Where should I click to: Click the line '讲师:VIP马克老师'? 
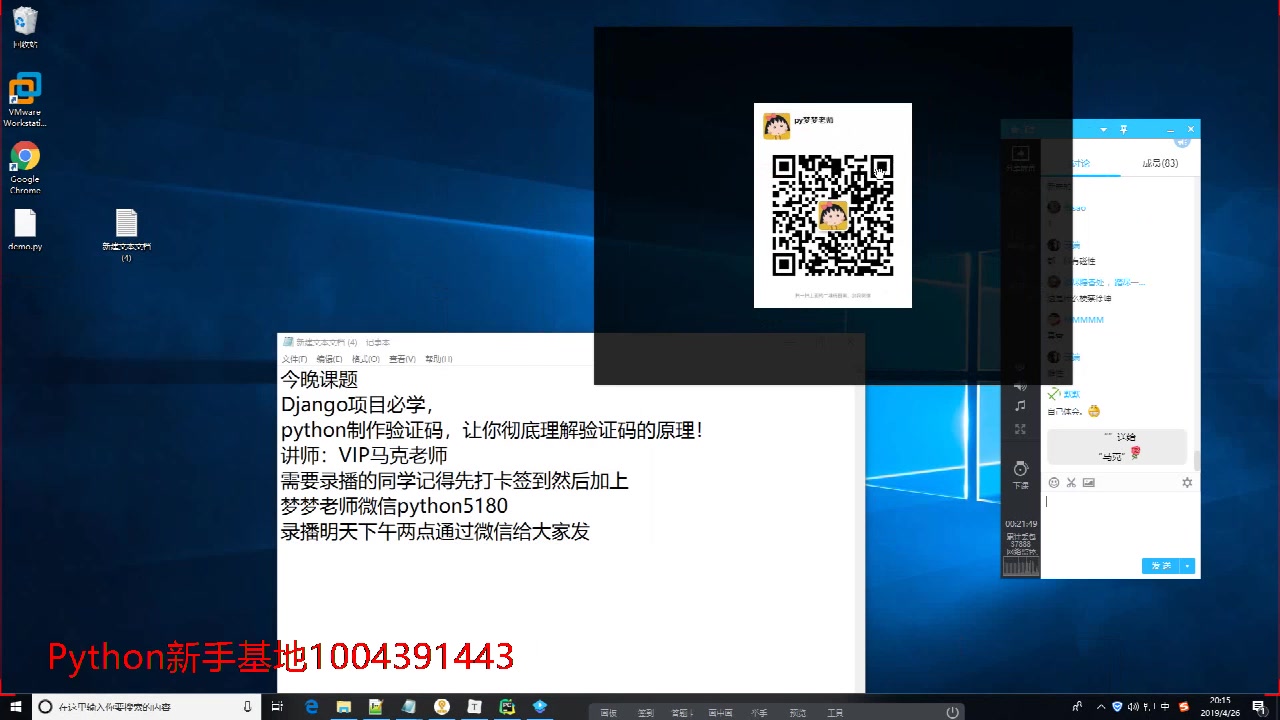[x=364, y=456]
